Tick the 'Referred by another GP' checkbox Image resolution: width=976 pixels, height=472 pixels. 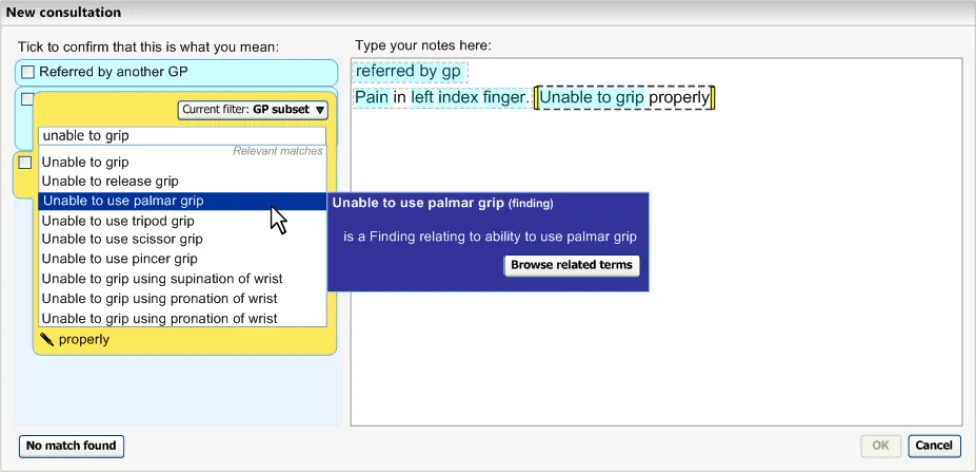[28, 72]
